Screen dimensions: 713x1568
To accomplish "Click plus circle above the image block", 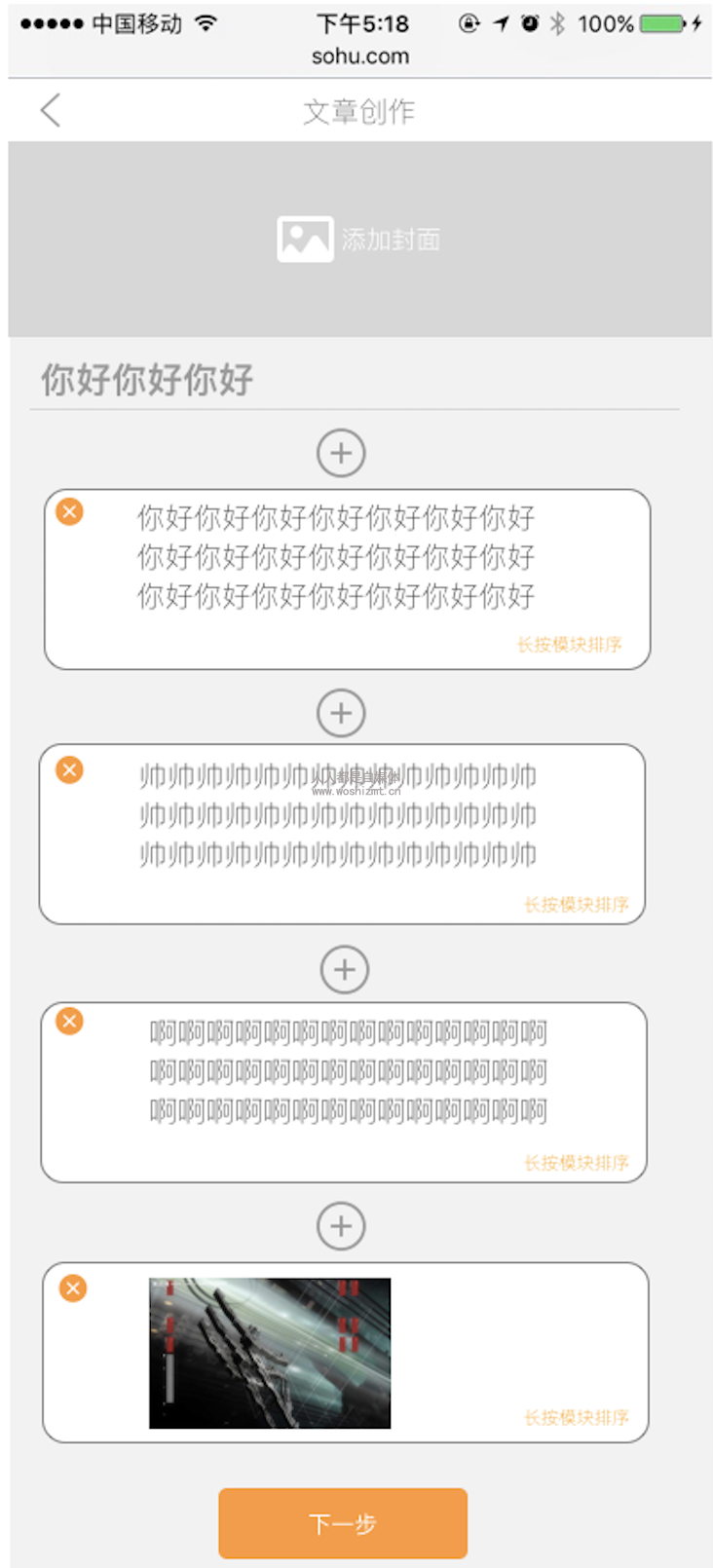I will pos(341,1226).
